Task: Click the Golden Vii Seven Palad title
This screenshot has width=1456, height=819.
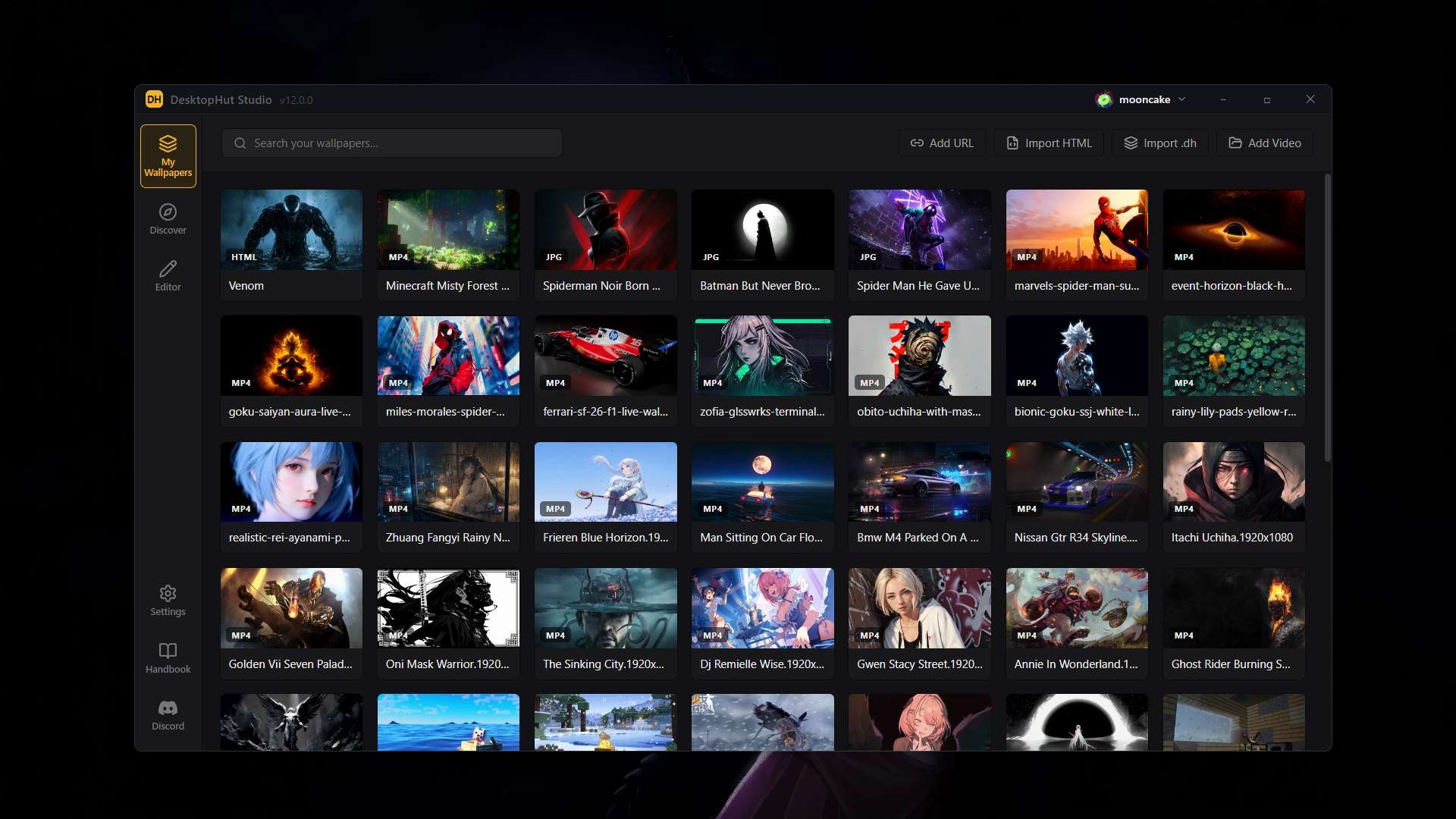Action: pos(290,664)
